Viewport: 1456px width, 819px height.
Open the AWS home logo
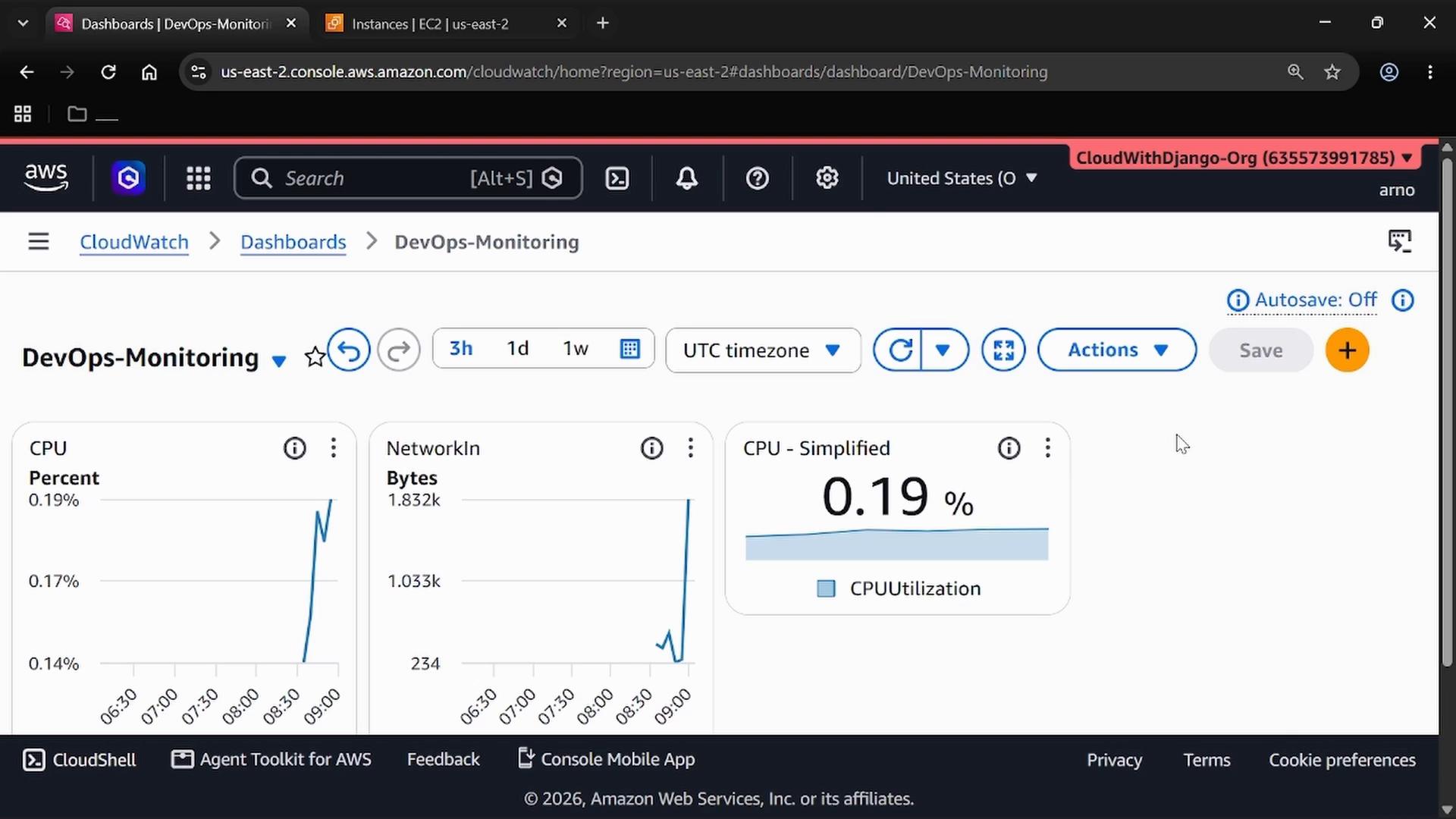click(46, 177)
